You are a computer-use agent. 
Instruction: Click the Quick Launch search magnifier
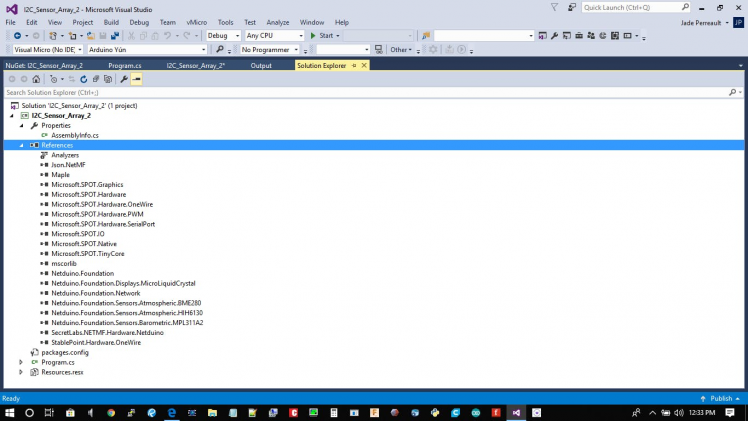(685, 7)
